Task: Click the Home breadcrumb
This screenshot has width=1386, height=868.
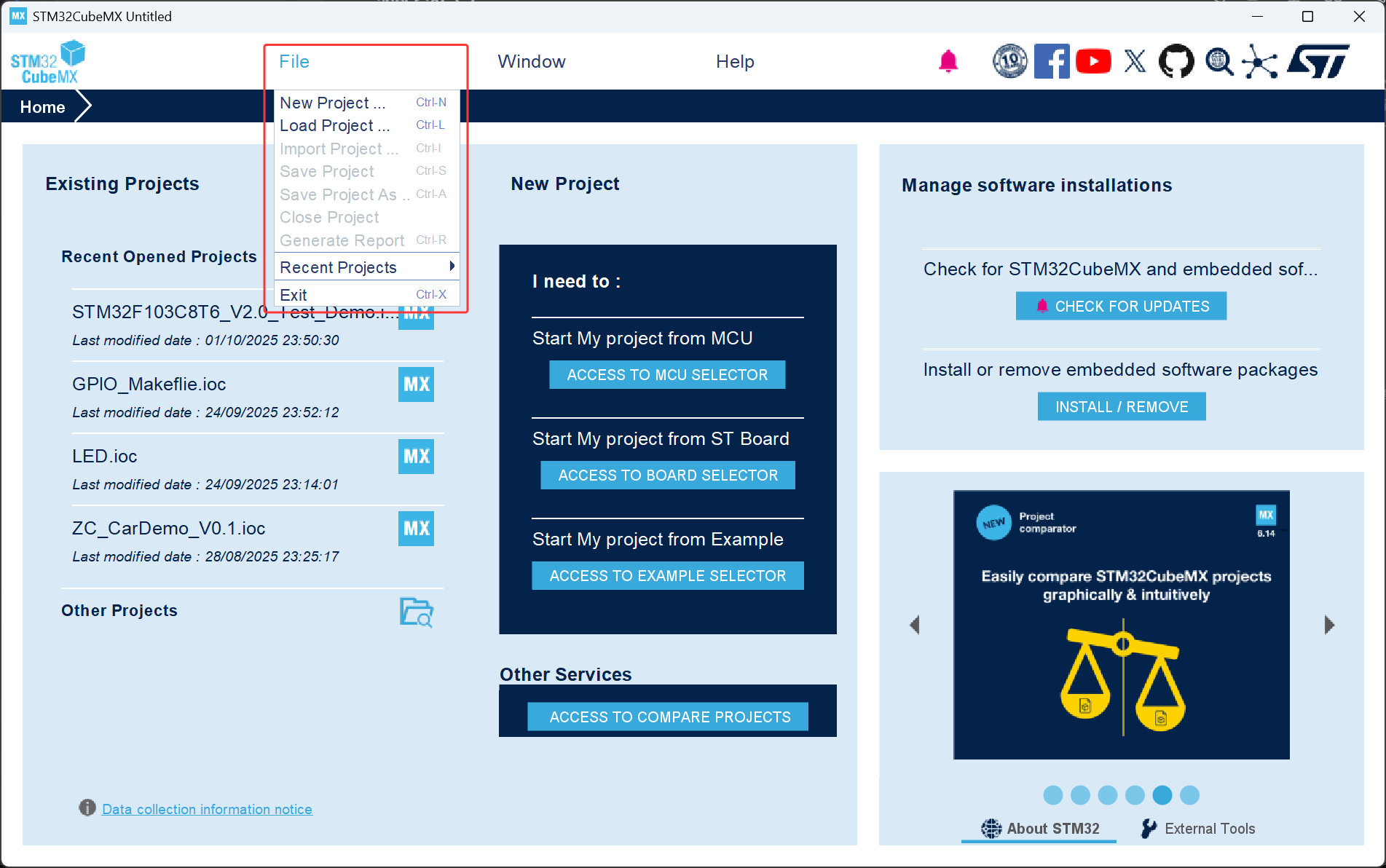Action: [x=43, y=107]
